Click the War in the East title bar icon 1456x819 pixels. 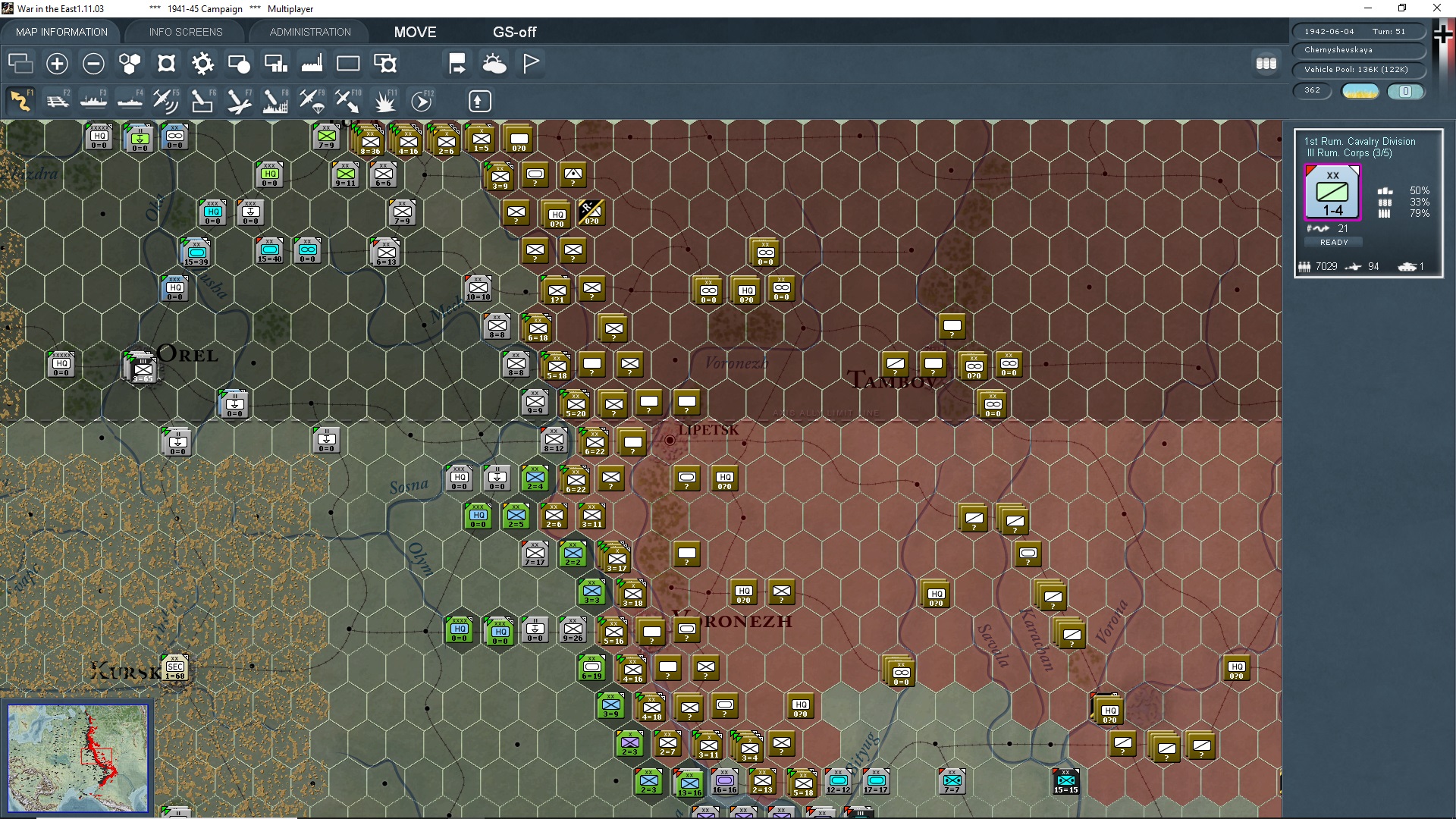point(8,8)
